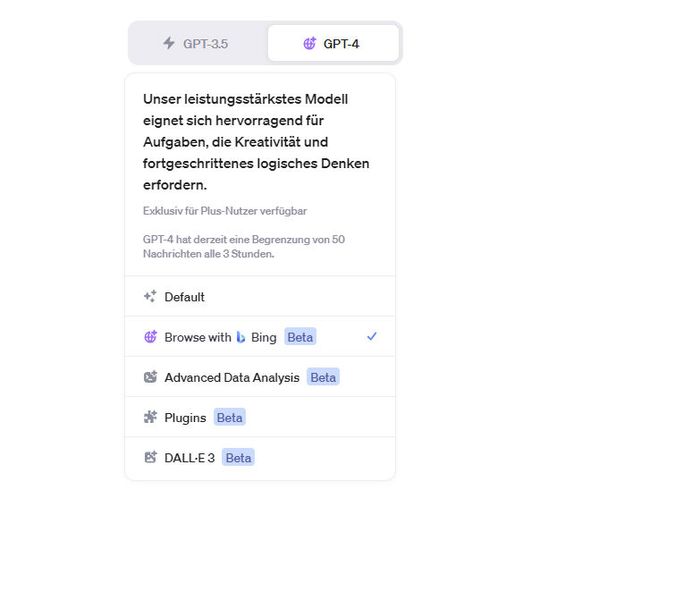Click the Beta badge next to Plugins
Screen dimensions: 700x600
point(230,417)
